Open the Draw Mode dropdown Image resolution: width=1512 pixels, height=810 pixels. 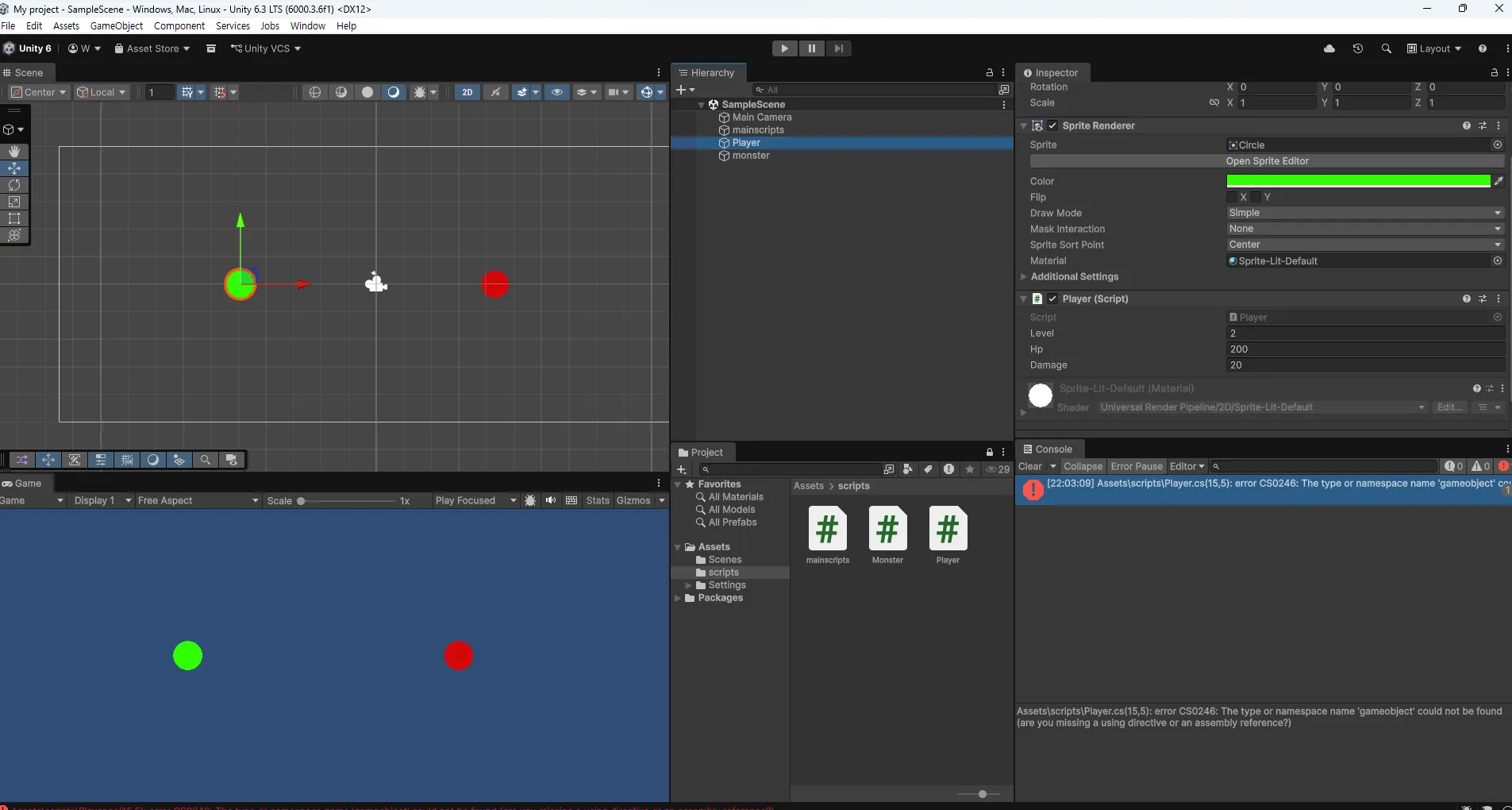(x=1364, y=213)
